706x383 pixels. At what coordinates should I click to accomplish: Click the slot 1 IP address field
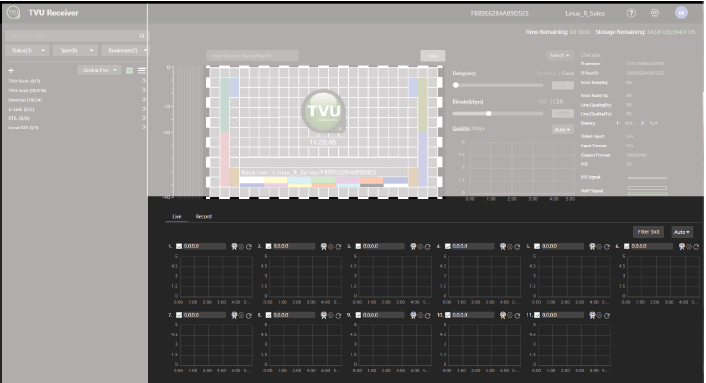coord(204,246)
